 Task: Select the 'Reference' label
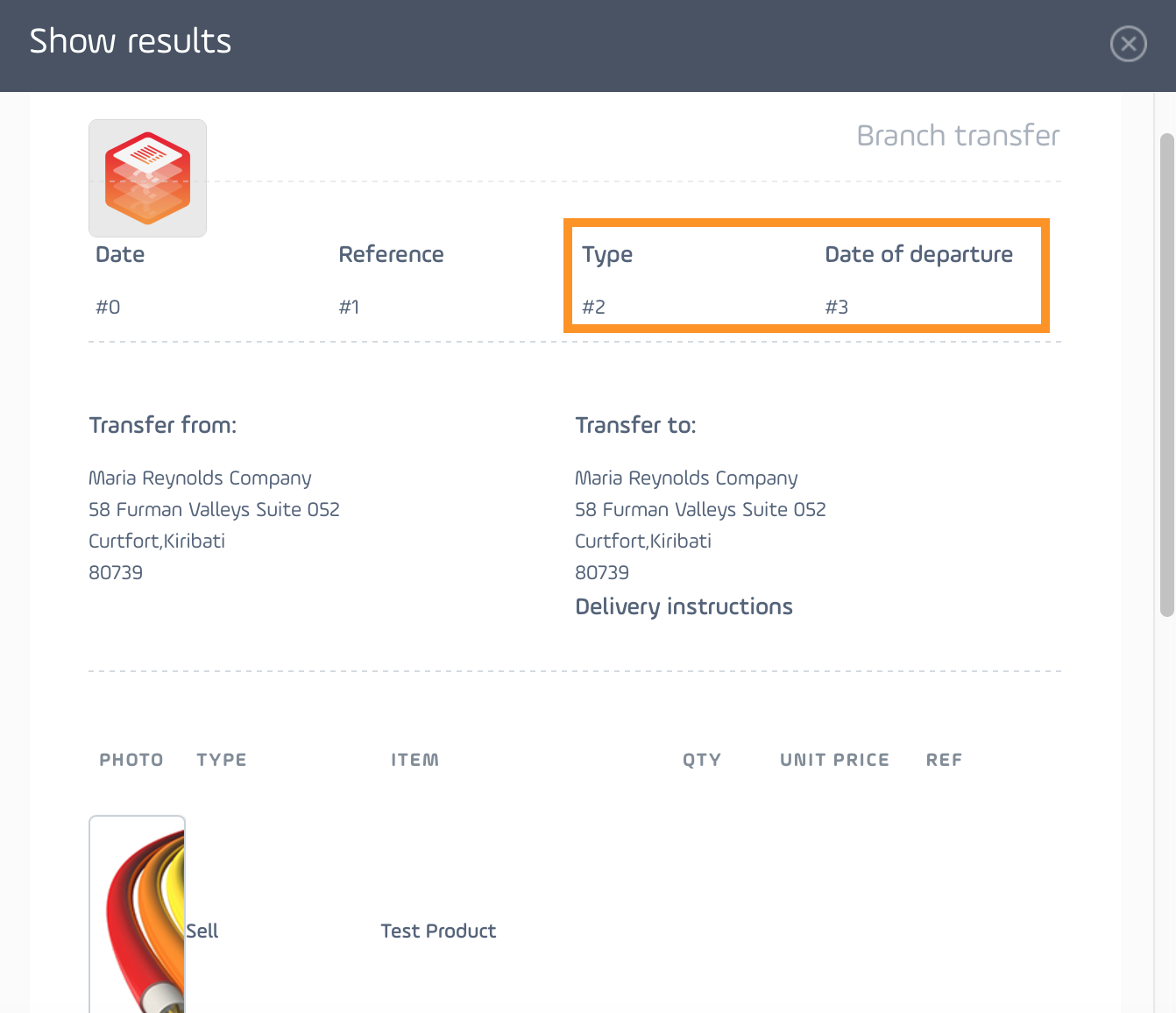391,255
